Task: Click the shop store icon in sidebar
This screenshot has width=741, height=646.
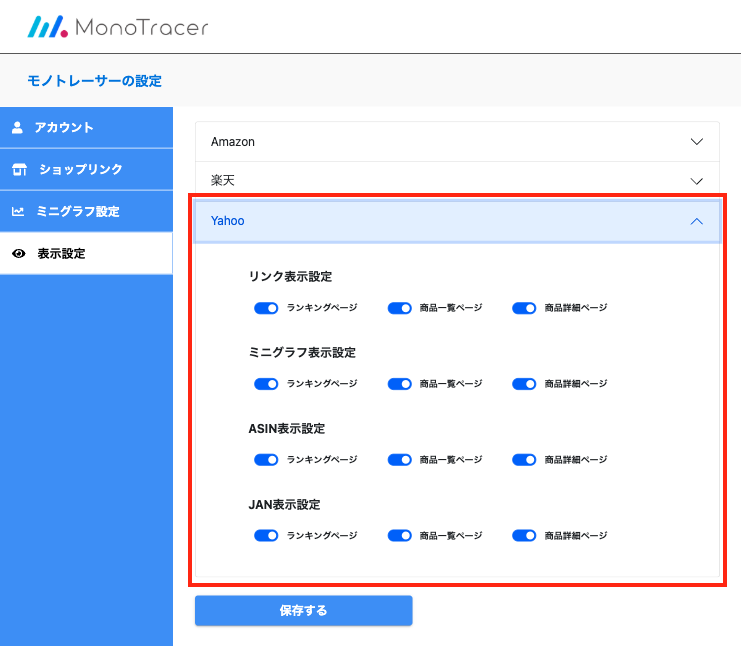Action: 19,170
